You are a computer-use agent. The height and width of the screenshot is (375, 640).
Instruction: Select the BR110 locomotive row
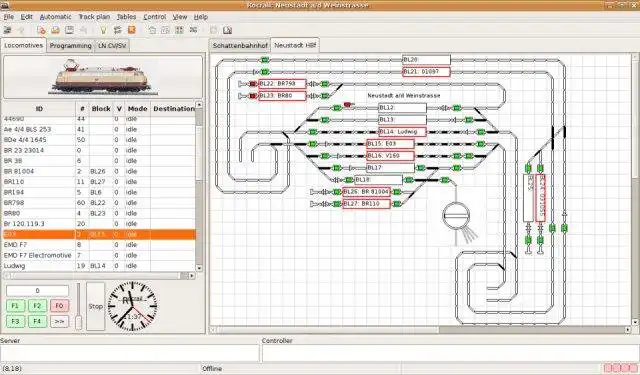(99, 182)
